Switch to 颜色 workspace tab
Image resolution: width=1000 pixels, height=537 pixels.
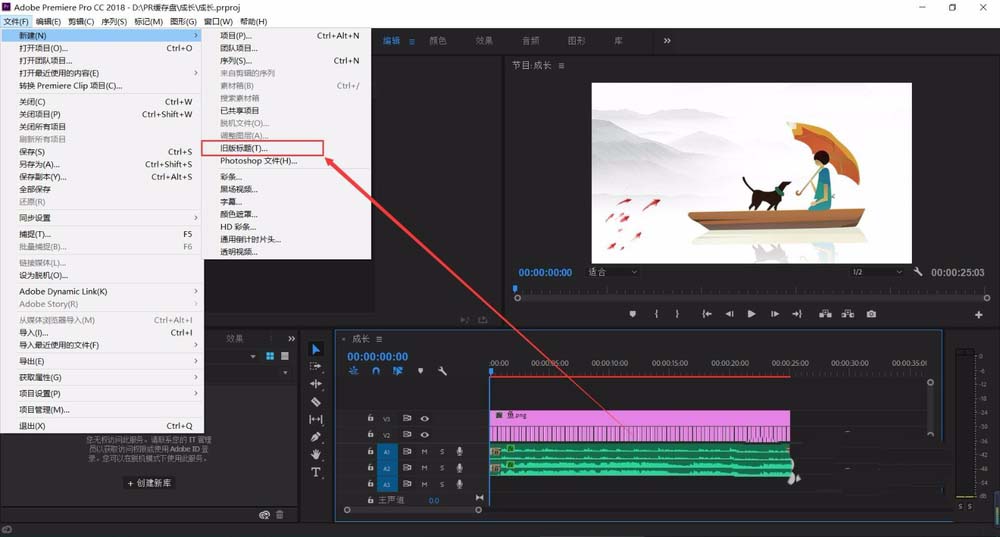[x=438, y=40]
